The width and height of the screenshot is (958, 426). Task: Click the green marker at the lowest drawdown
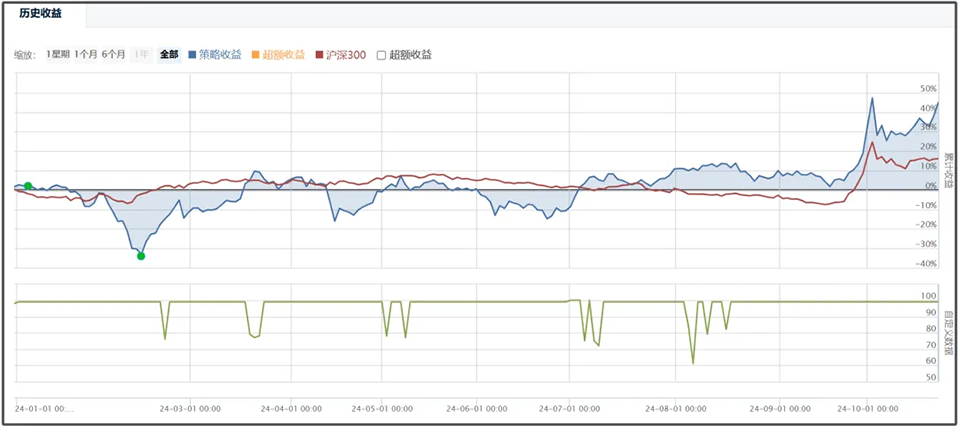pos(141,256)
